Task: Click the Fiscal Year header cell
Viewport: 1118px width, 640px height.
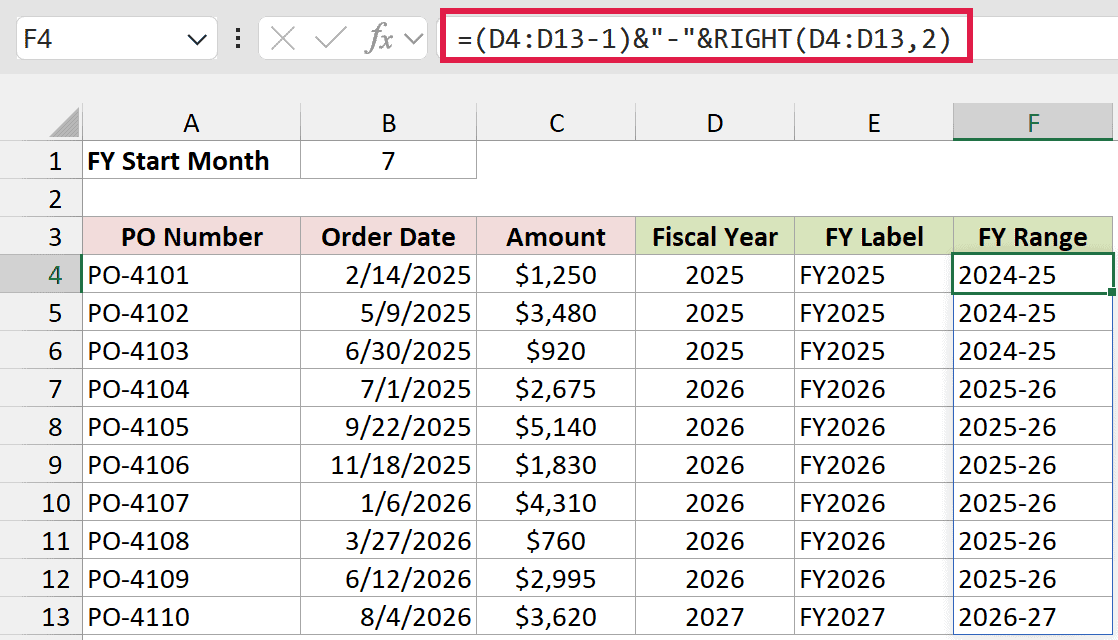Action: pyautogui.click(x=715, y=236)
